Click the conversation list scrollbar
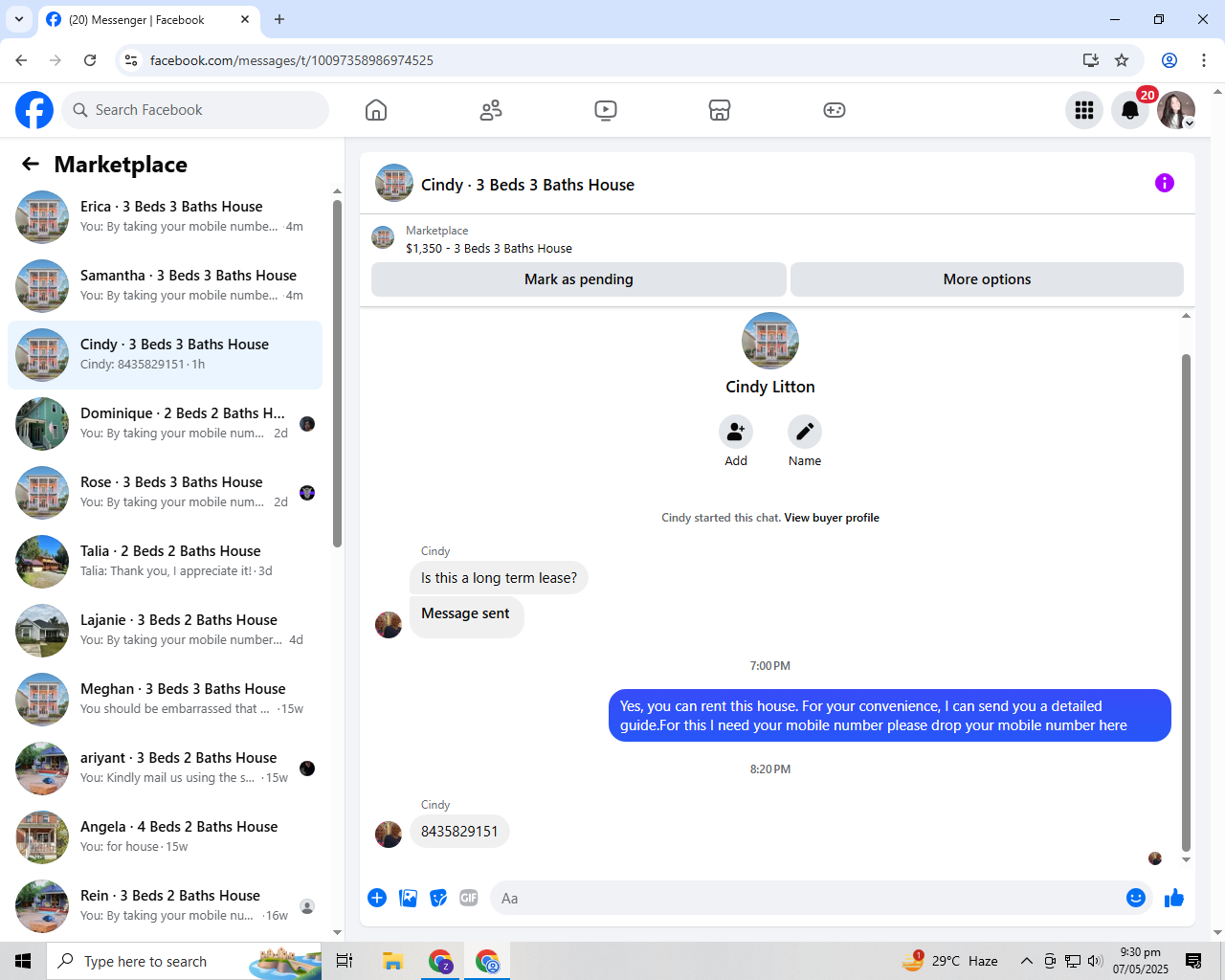This screenshot has height=980, width=1225. [337, 373]
